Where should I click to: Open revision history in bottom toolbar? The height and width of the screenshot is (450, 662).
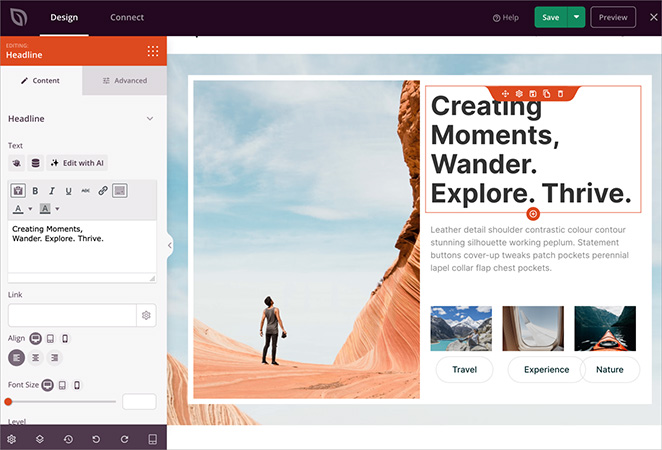pyautogui.click(x=68, y=438)
